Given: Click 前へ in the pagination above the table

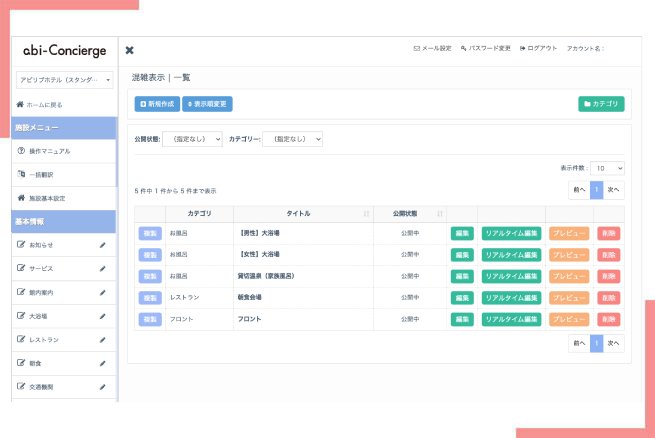Looking at the screenshot, I should [579, 190].
